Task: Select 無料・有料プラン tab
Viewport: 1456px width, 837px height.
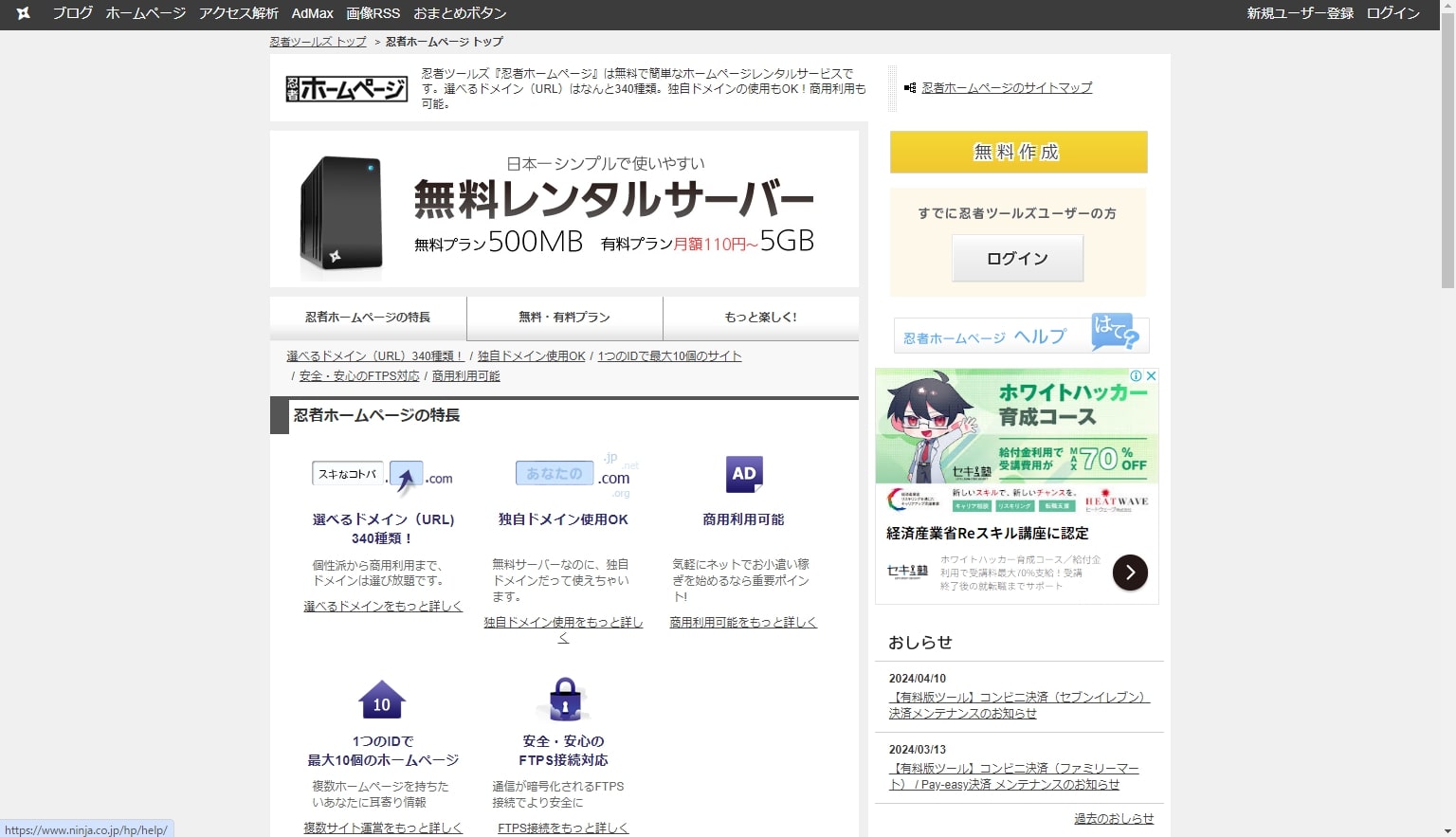Action: 565,318
